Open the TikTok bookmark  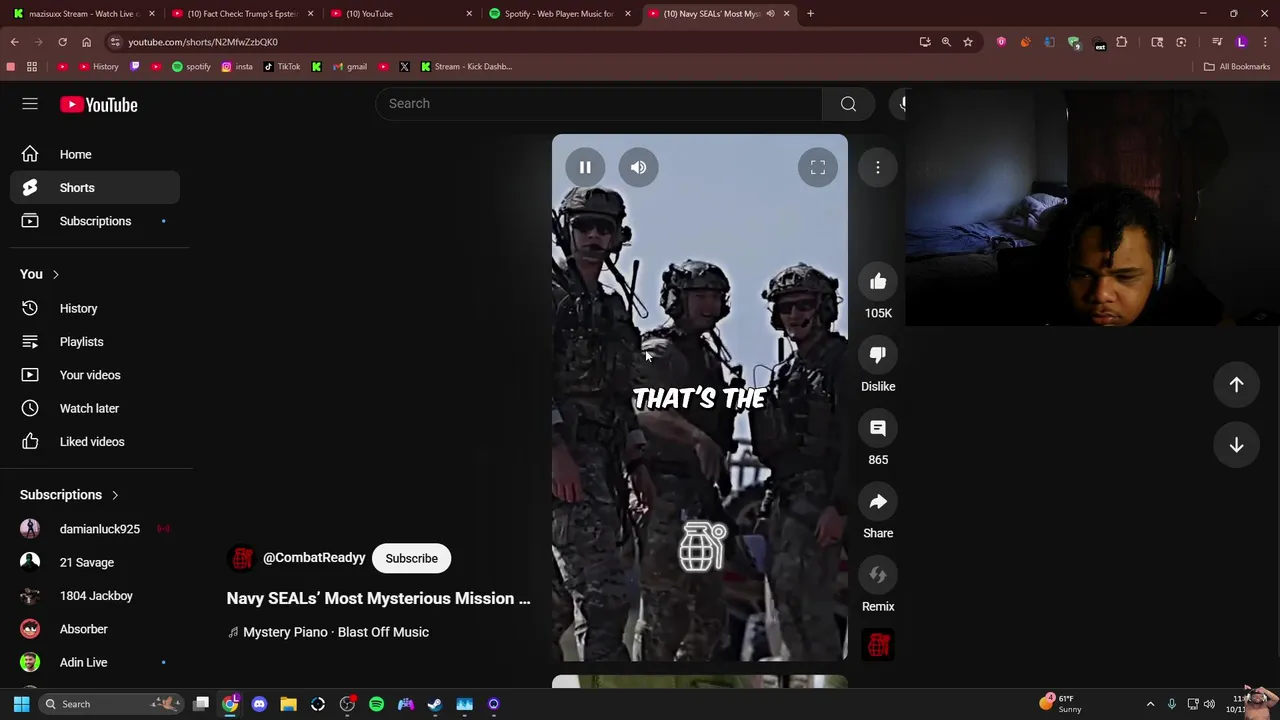pyautogui.click(x=281, y=66)
